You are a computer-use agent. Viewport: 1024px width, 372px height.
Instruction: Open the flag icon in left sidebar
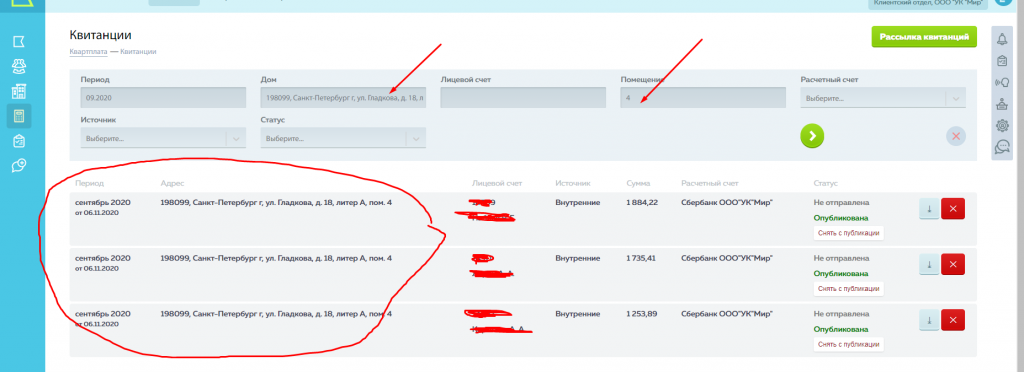coord(19,42)
